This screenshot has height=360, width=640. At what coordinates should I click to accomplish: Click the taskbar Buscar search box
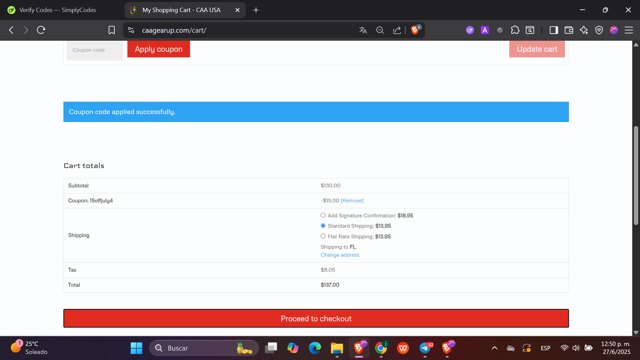tap(204, 348)
